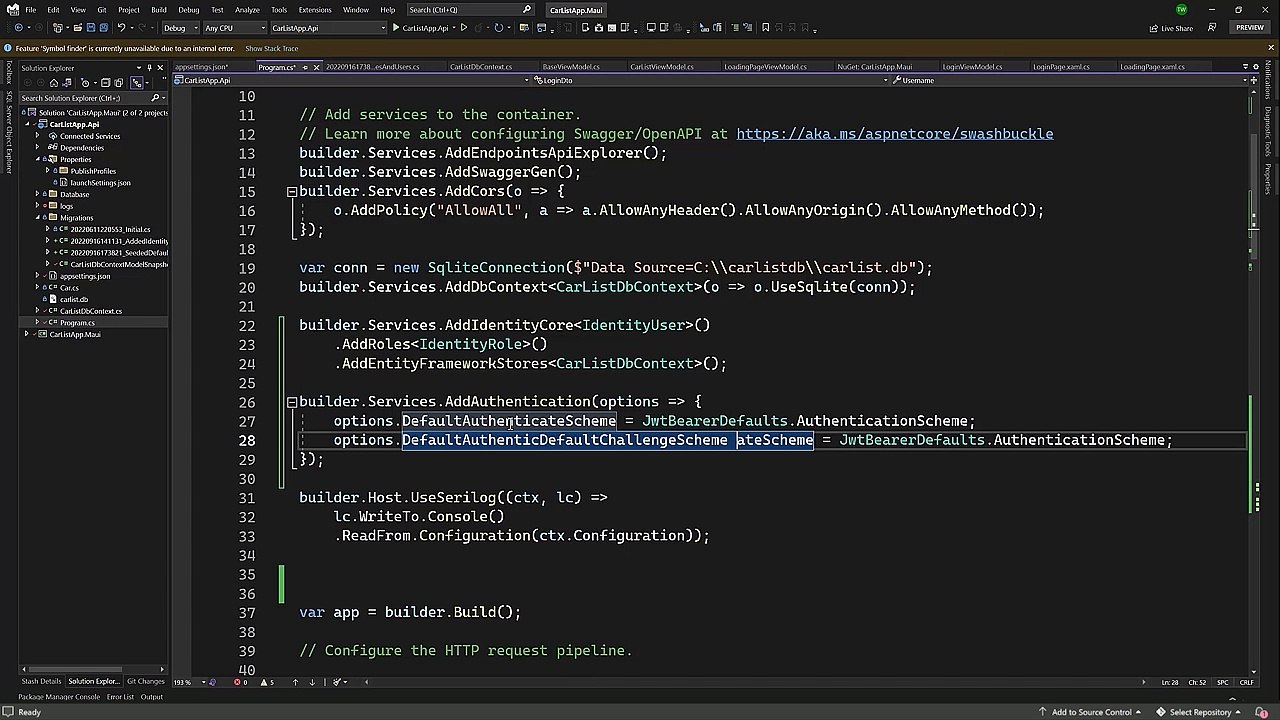Image resolution: width=1280 pixels, height=720 pixels.
Task: Collapse the Properties folder node
Action: 38,159
